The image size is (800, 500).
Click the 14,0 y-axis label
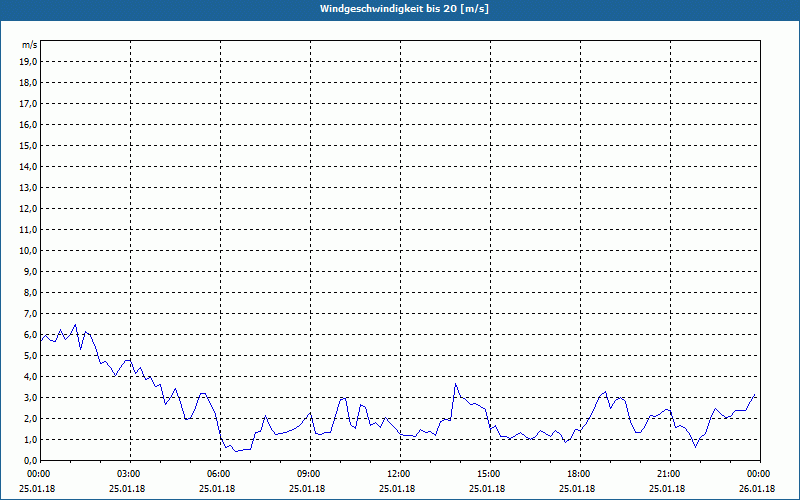pyautogui.click(x=28, y=166)
